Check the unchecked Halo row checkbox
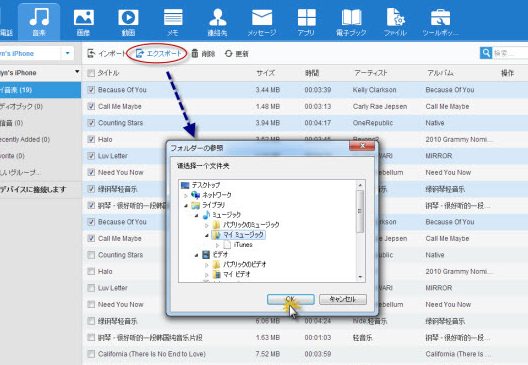Screen dimensions: 528x365 (x=91, y=271)
